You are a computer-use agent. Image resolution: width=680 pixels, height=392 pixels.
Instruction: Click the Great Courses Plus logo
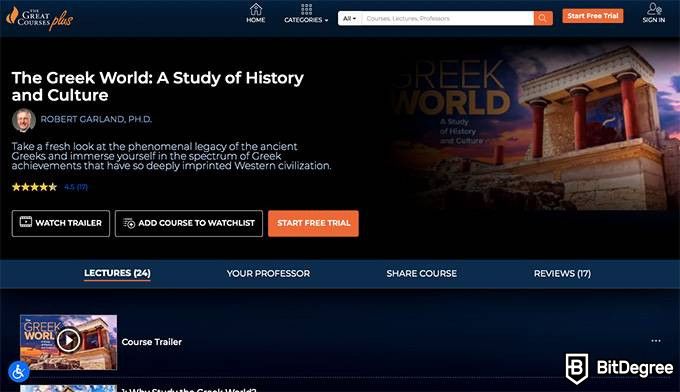click(39, 18)
